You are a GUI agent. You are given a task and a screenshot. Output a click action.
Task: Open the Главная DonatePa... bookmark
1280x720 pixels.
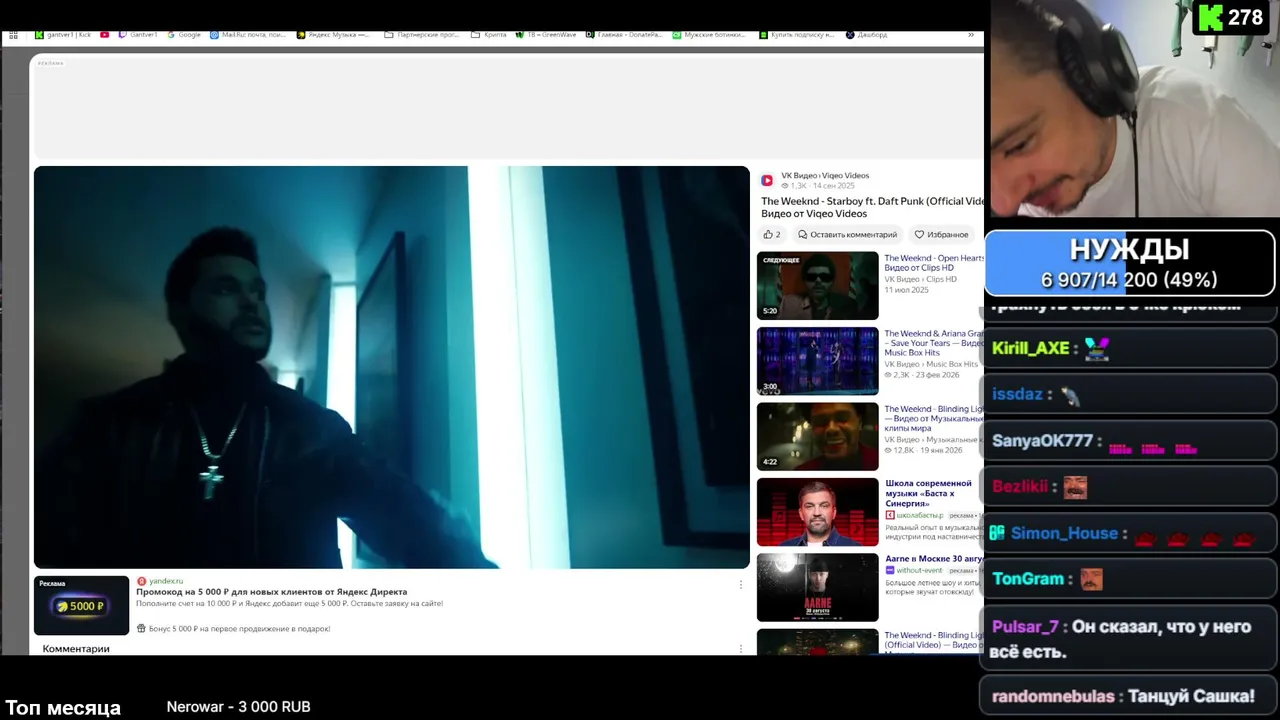tap(624, 35)
